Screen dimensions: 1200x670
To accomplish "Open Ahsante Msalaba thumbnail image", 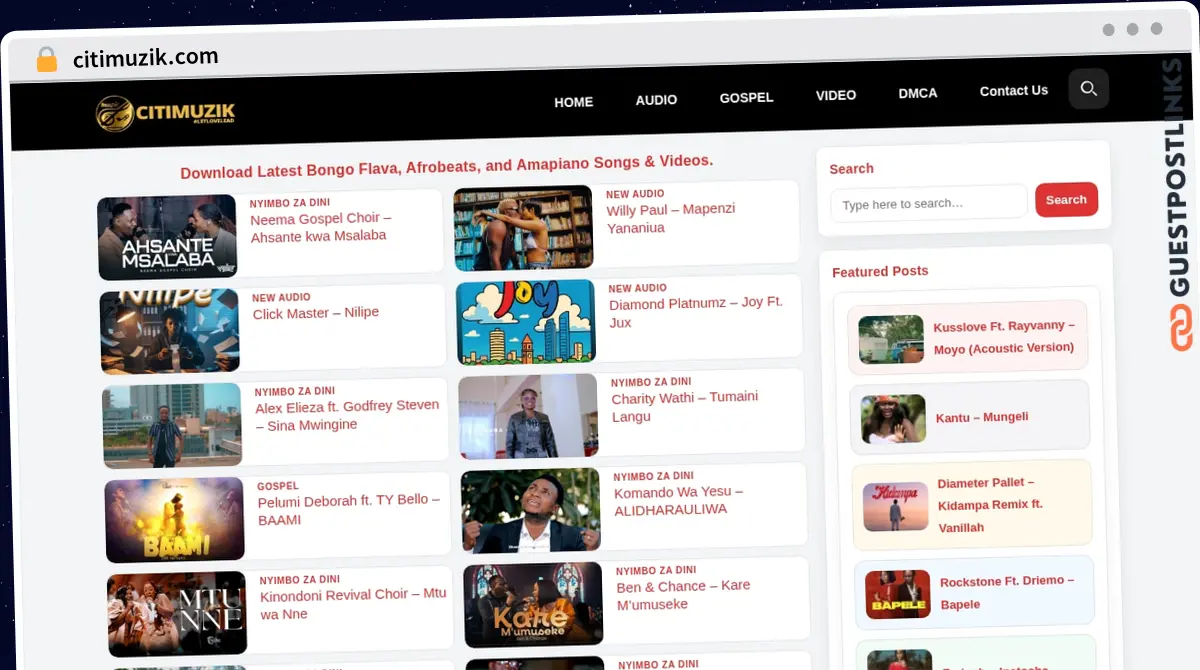I will click(167, 237).
